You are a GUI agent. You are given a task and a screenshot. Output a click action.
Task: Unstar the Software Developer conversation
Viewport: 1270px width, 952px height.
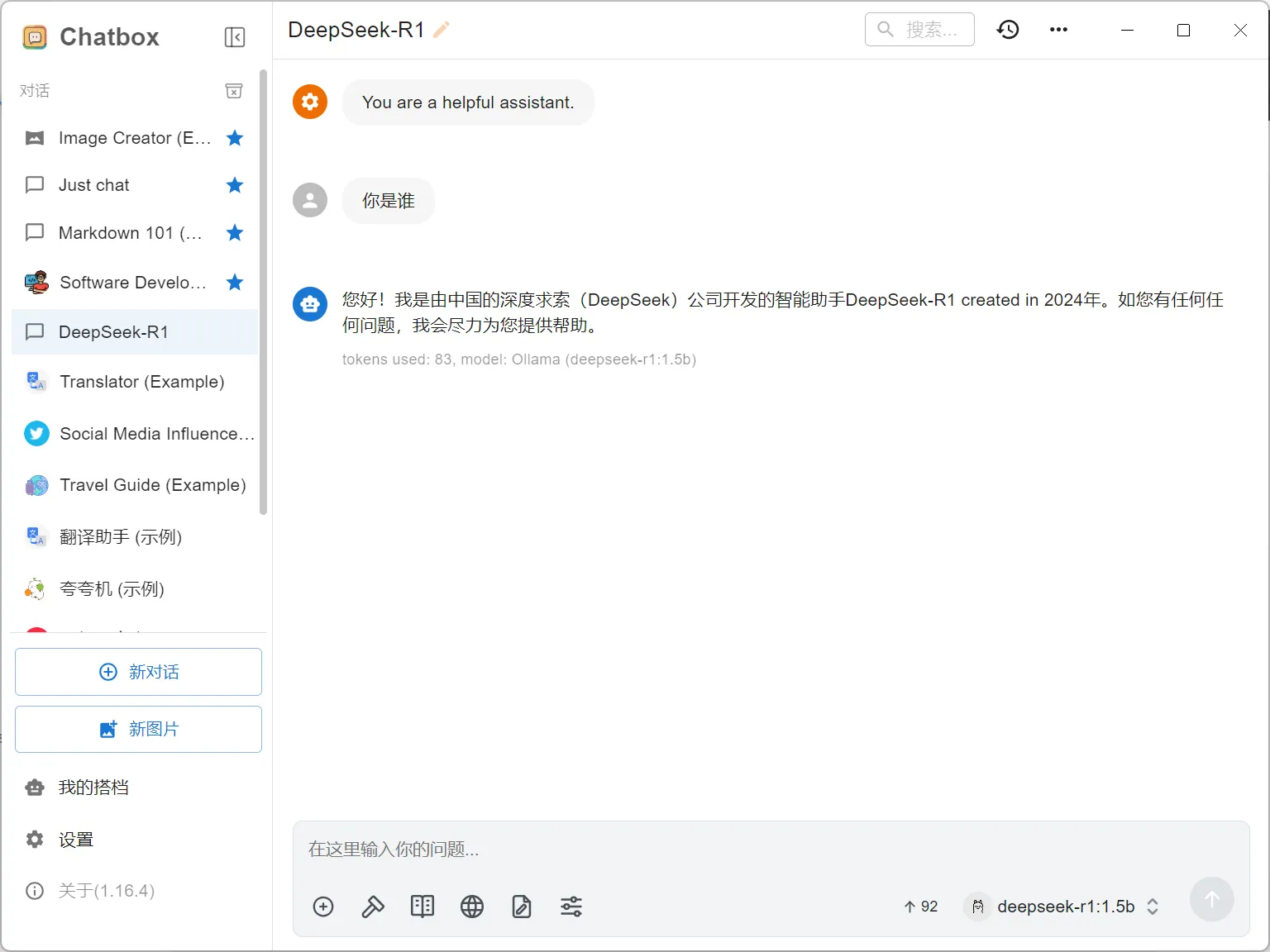click(235, 283)
